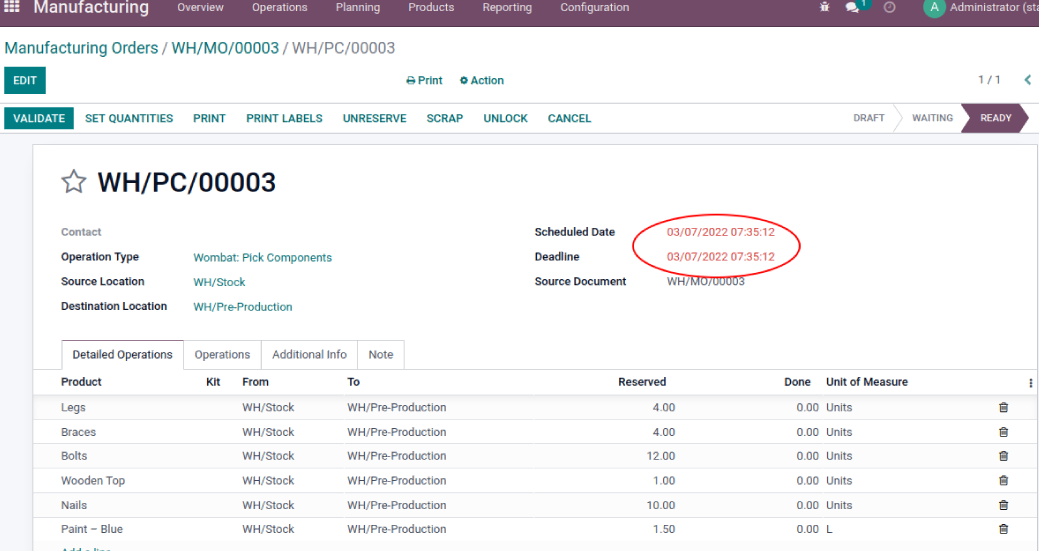The height and width of the screenshot is (551, 1039).
Task: Click the EDIT button
Action: click(x=25, y=80)
